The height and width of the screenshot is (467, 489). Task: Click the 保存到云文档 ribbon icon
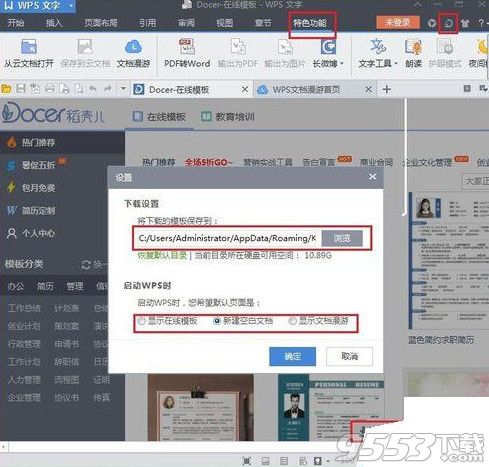coord(85,47)
